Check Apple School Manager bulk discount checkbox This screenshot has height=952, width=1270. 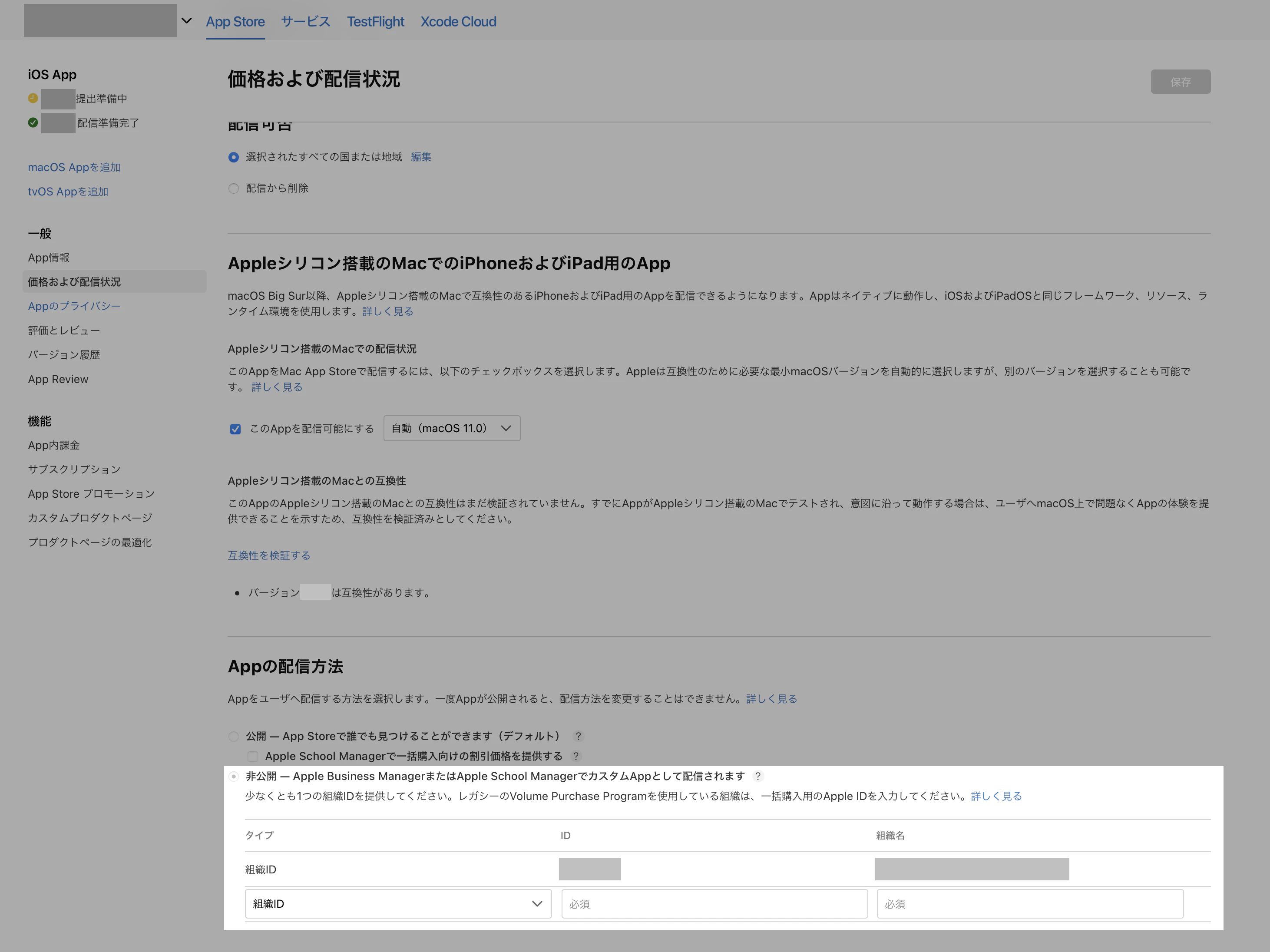[253, 756]
